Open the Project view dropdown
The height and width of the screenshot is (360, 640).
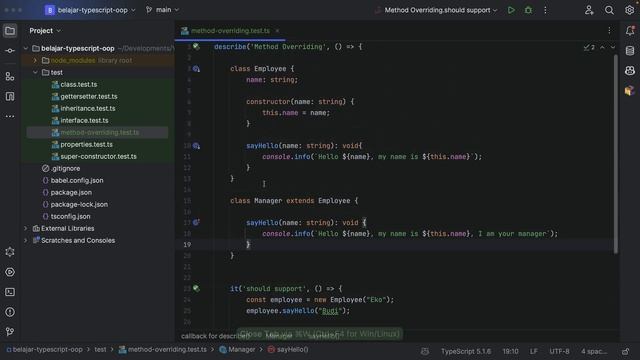pyautogui.click(x=45, y=31)
